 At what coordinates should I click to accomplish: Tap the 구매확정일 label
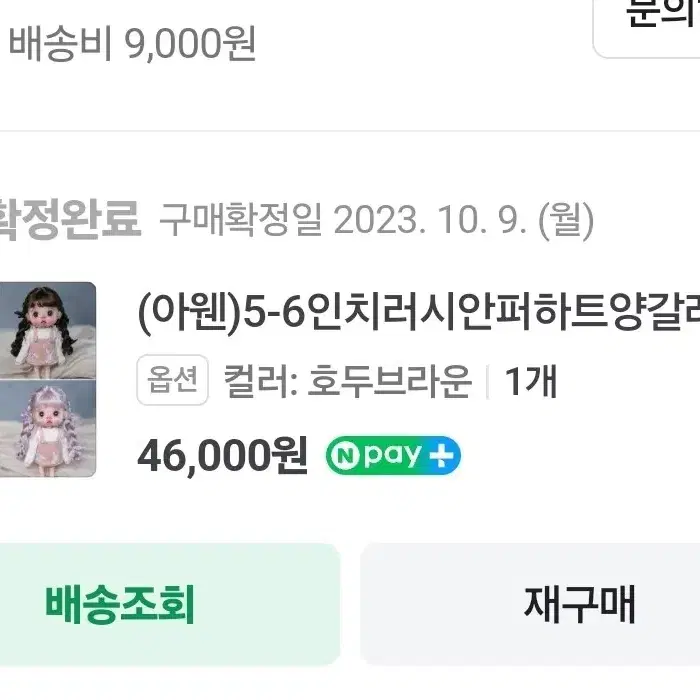click(x=241, y=220)
